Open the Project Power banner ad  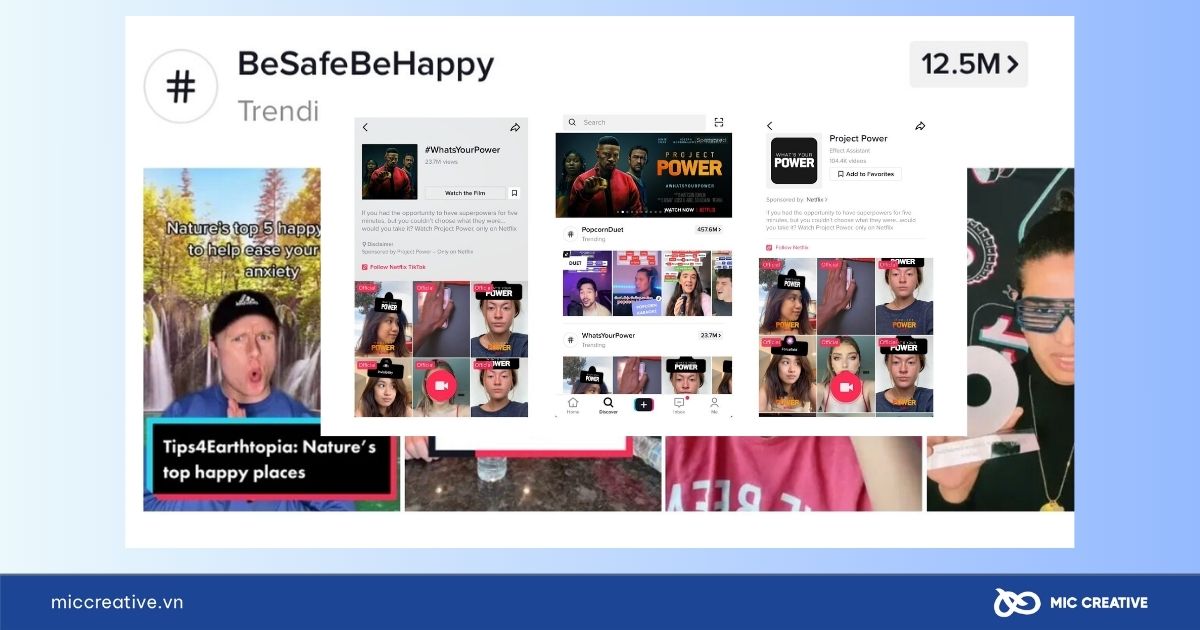643,175
